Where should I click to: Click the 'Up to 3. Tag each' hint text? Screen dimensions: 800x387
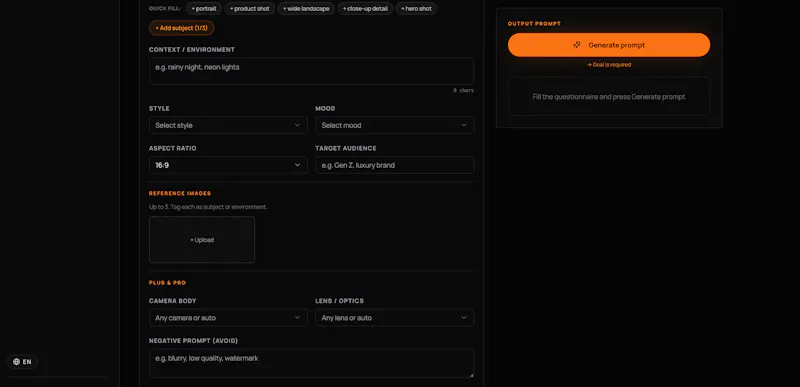[x=208, y=207]
